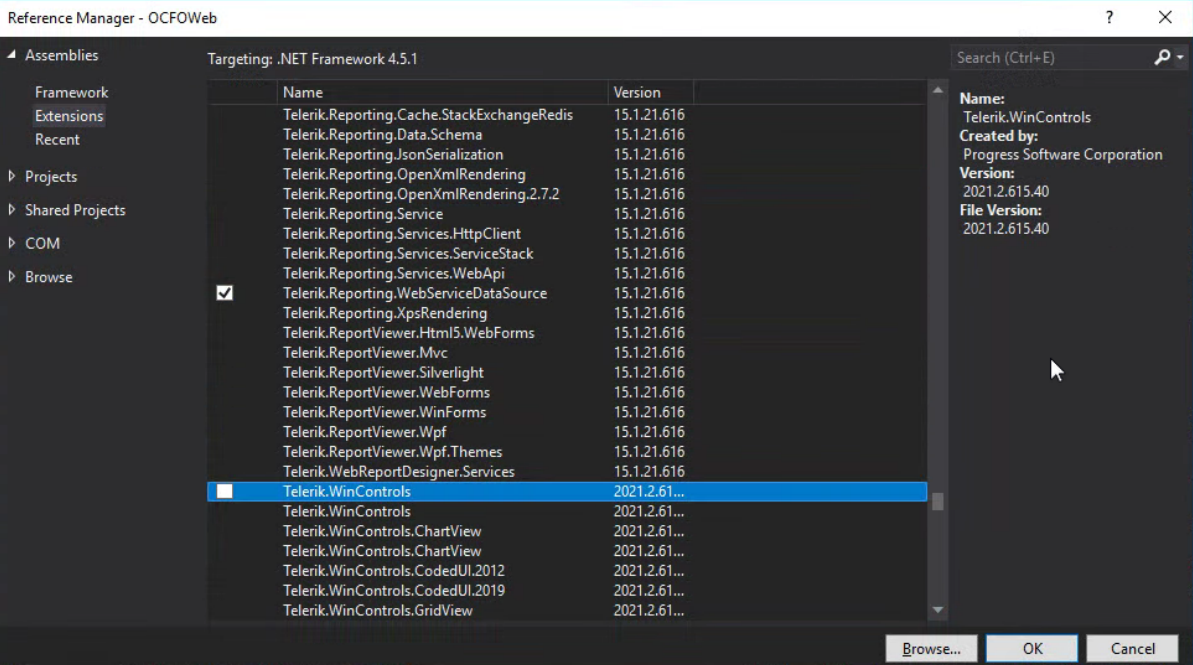Screen dimensions: 1193x665
Task: Click the list scrollbar thumb
Action: point(937,501)
